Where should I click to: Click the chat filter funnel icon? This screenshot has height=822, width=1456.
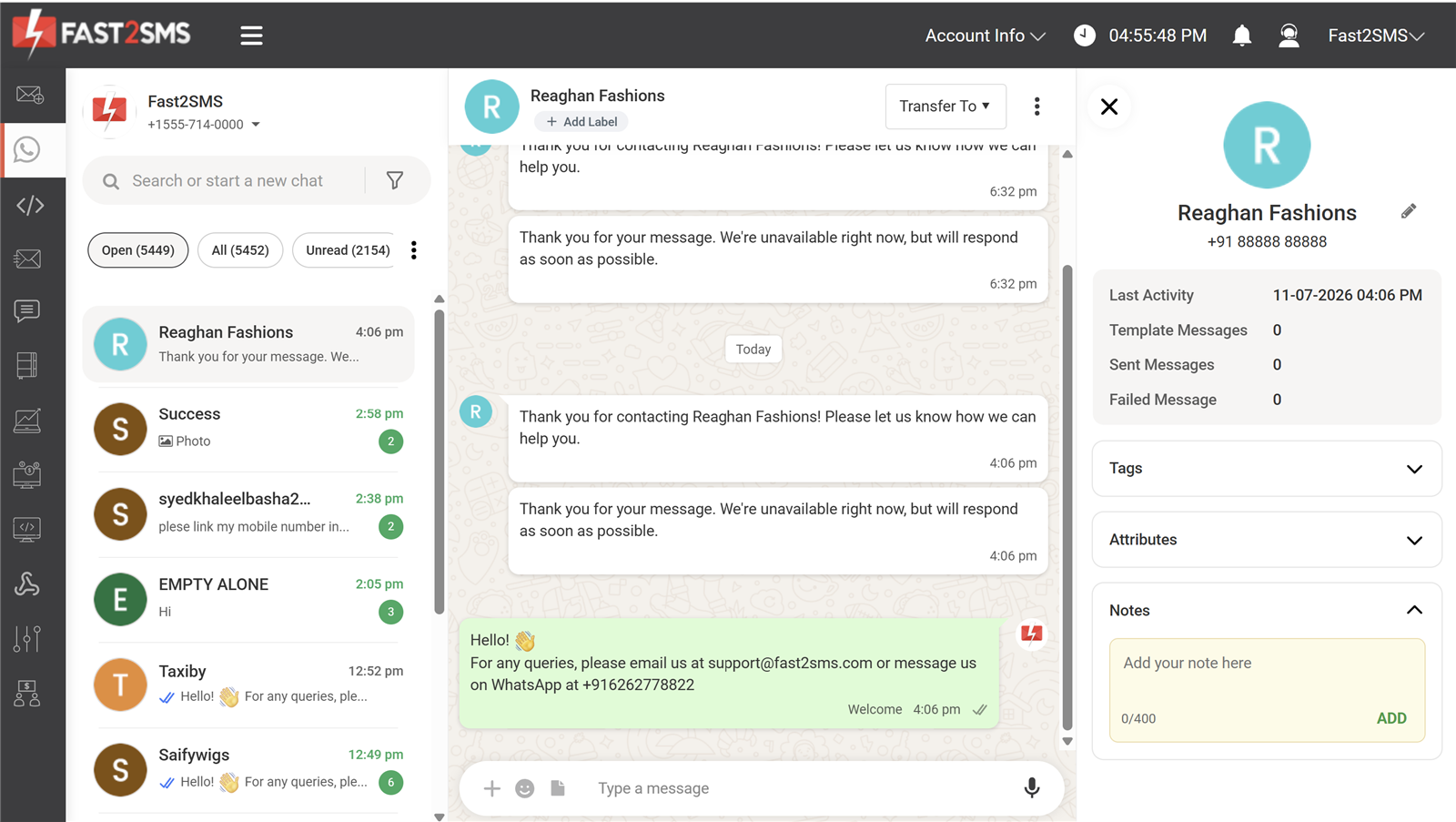[x=395, y=180]
